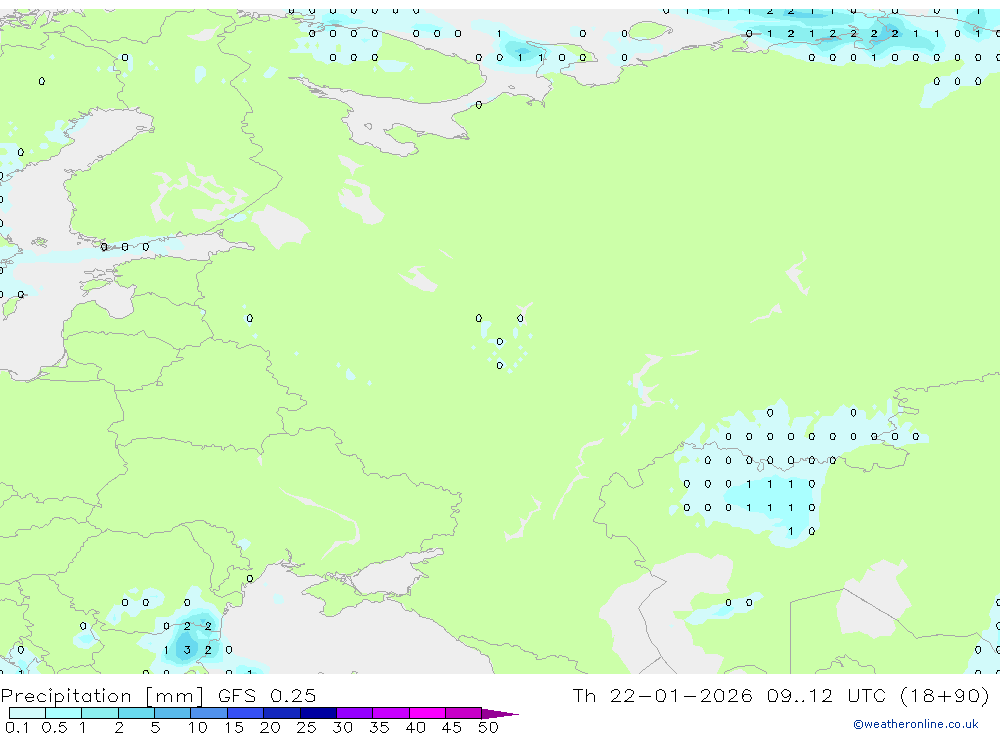This screenshot has height=733, width=1000.
Task: Click the "45" legend label
Action: pos(452,727)
